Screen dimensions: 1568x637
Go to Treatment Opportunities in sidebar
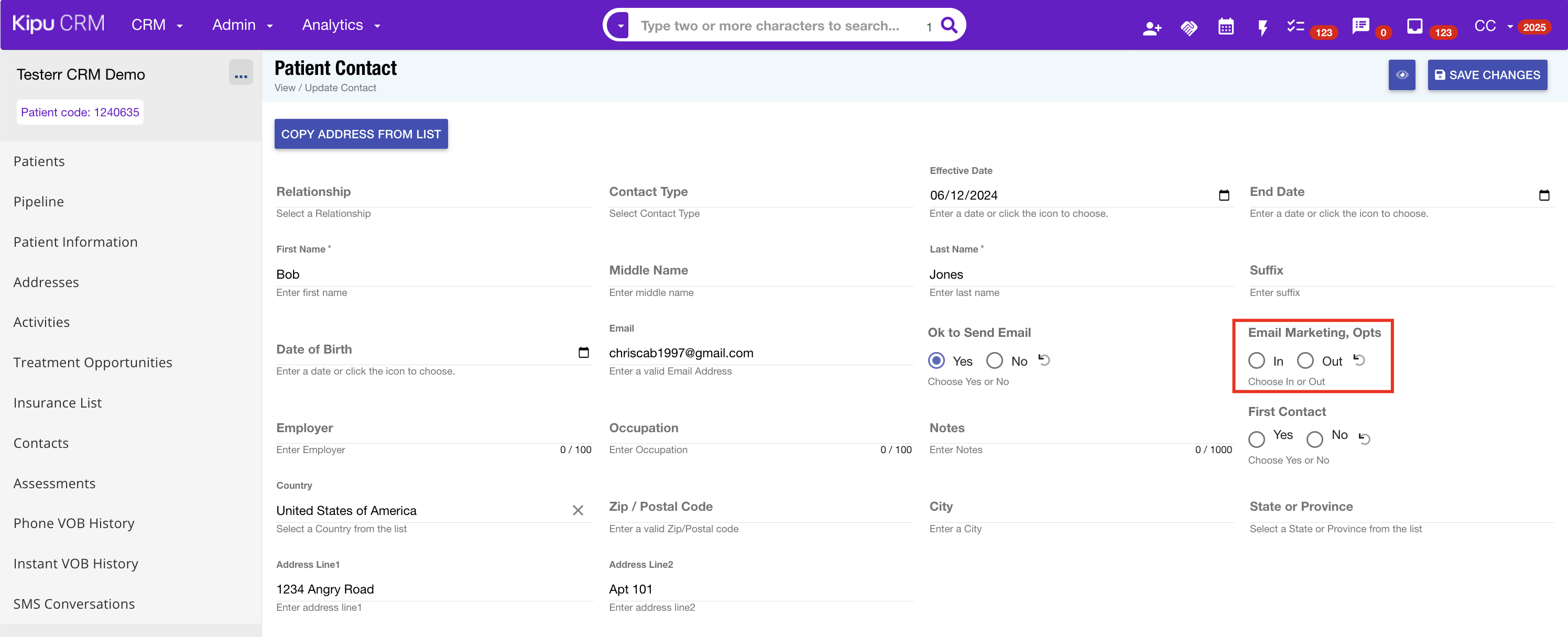point(93,363)
